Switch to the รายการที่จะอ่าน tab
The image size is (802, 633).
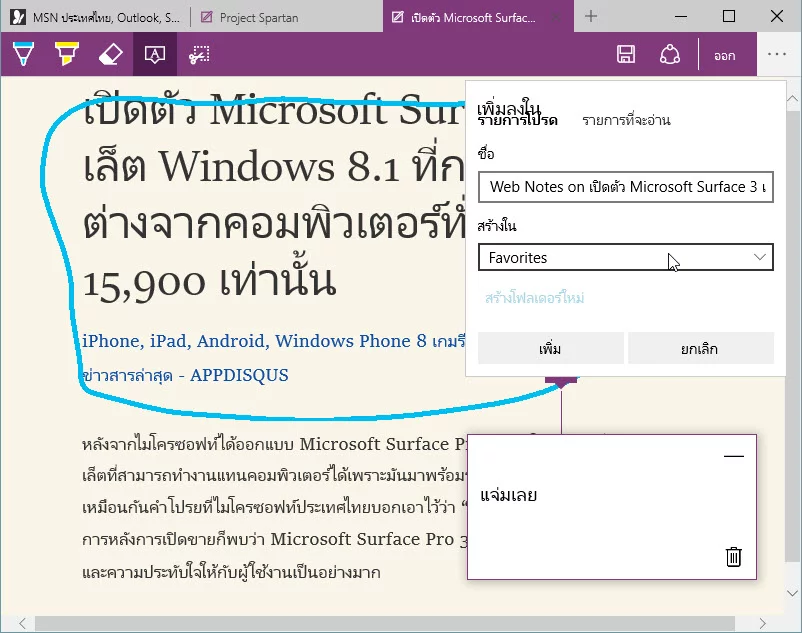626,120
